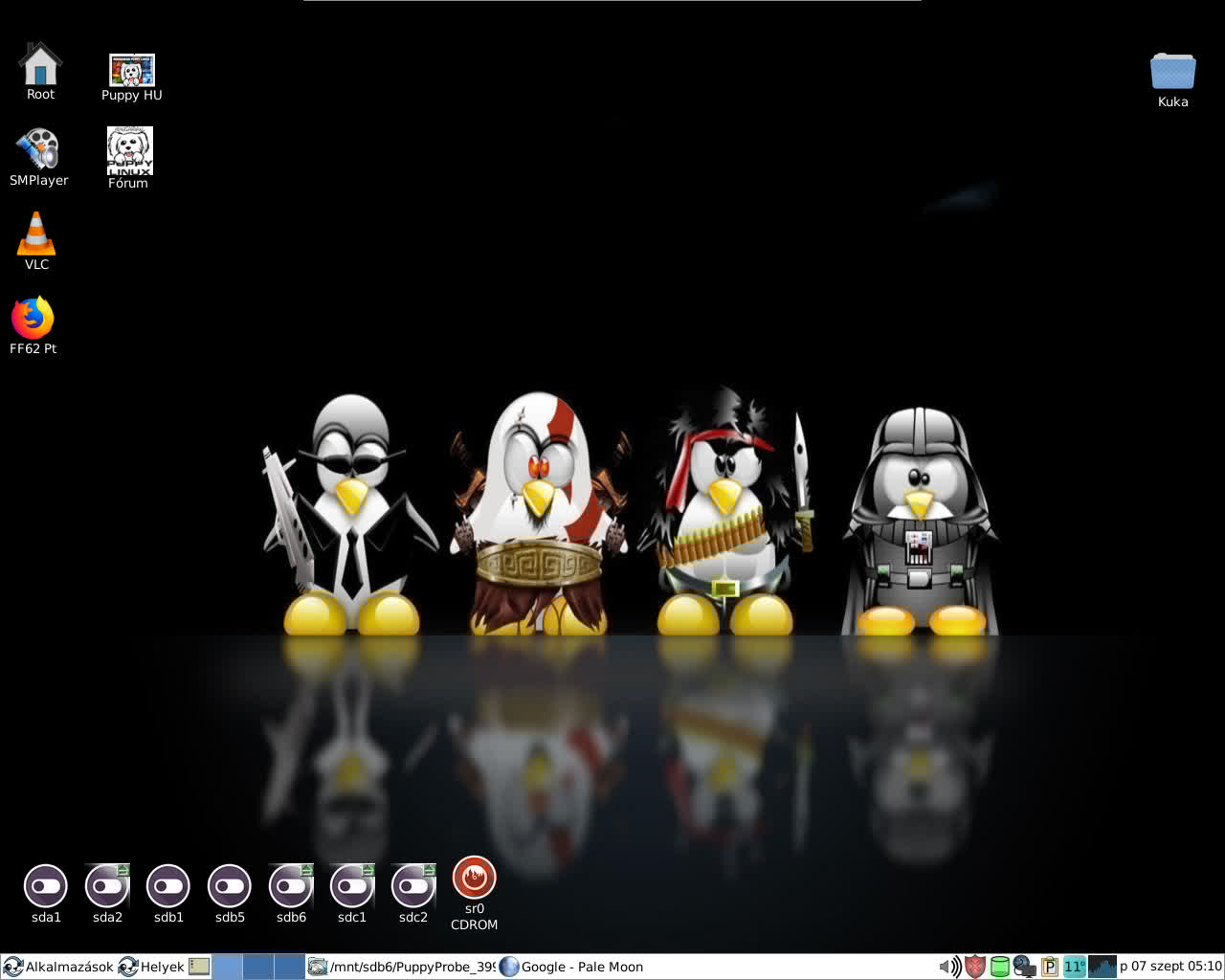Switch to the first virtual desktop in pager
This screenshot has width=1225, height=980.
[227, 967]
